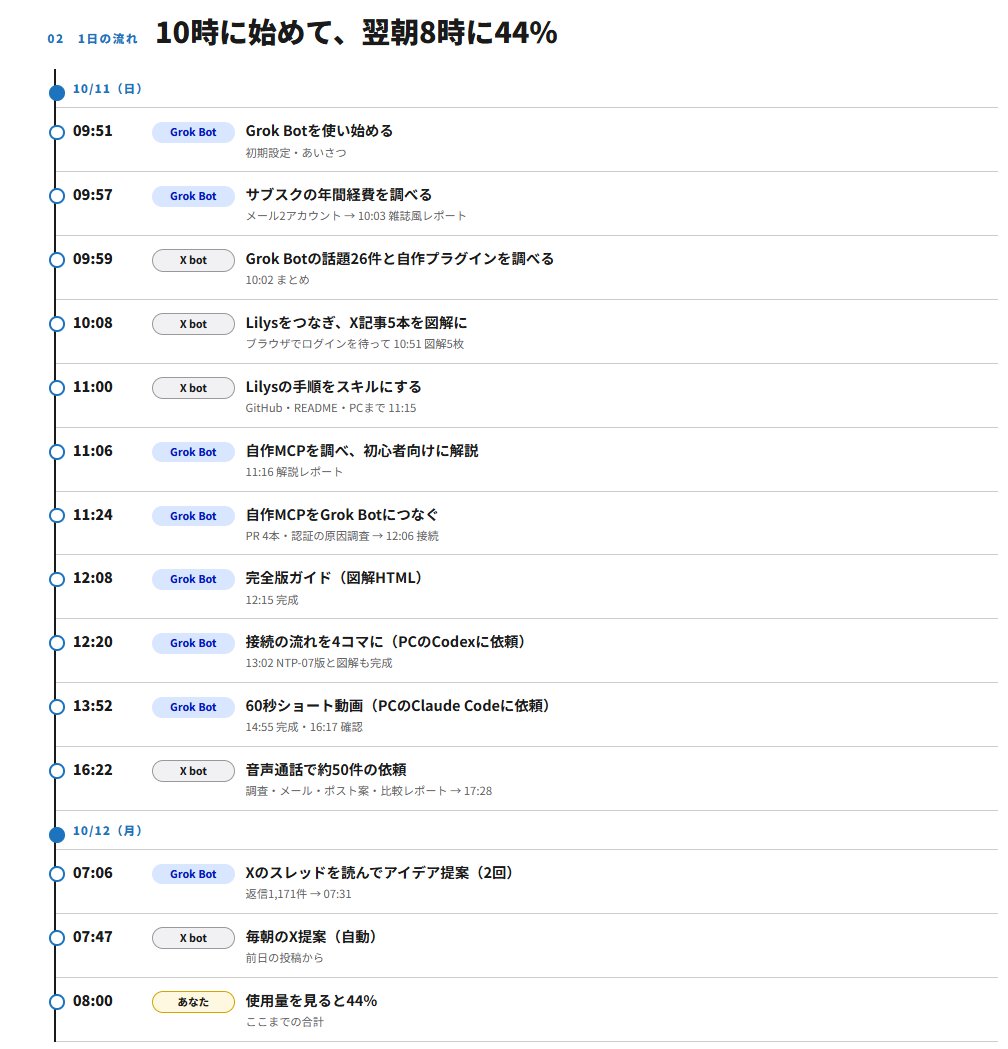Image resolution: width=1008 pixels, height=1049 pixels.
Task: Click the X bot badge at 16:22
Action: (x=193, y=771)
